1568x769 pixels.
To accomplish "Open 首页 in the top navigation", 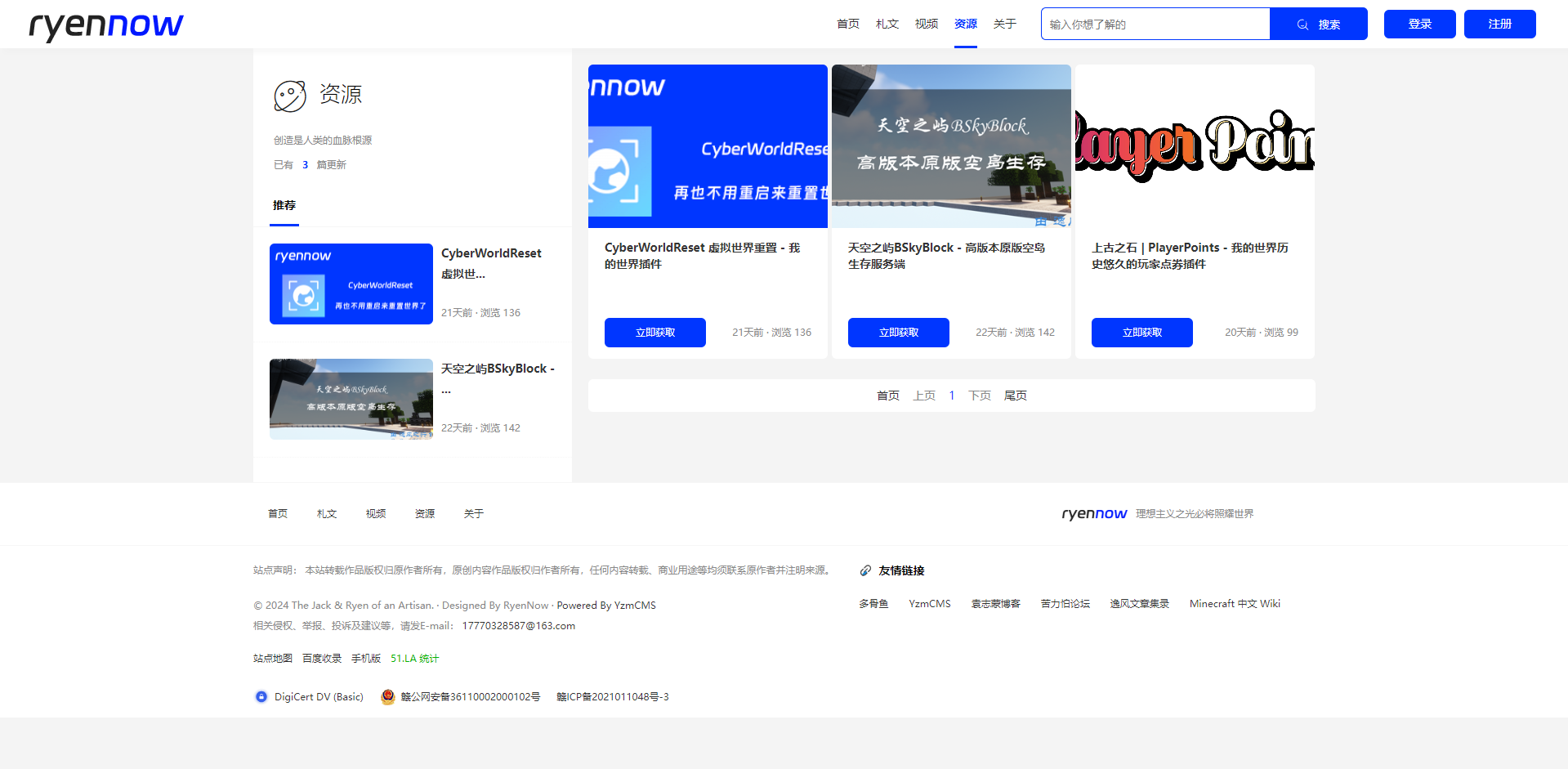I will coord(848,25).
